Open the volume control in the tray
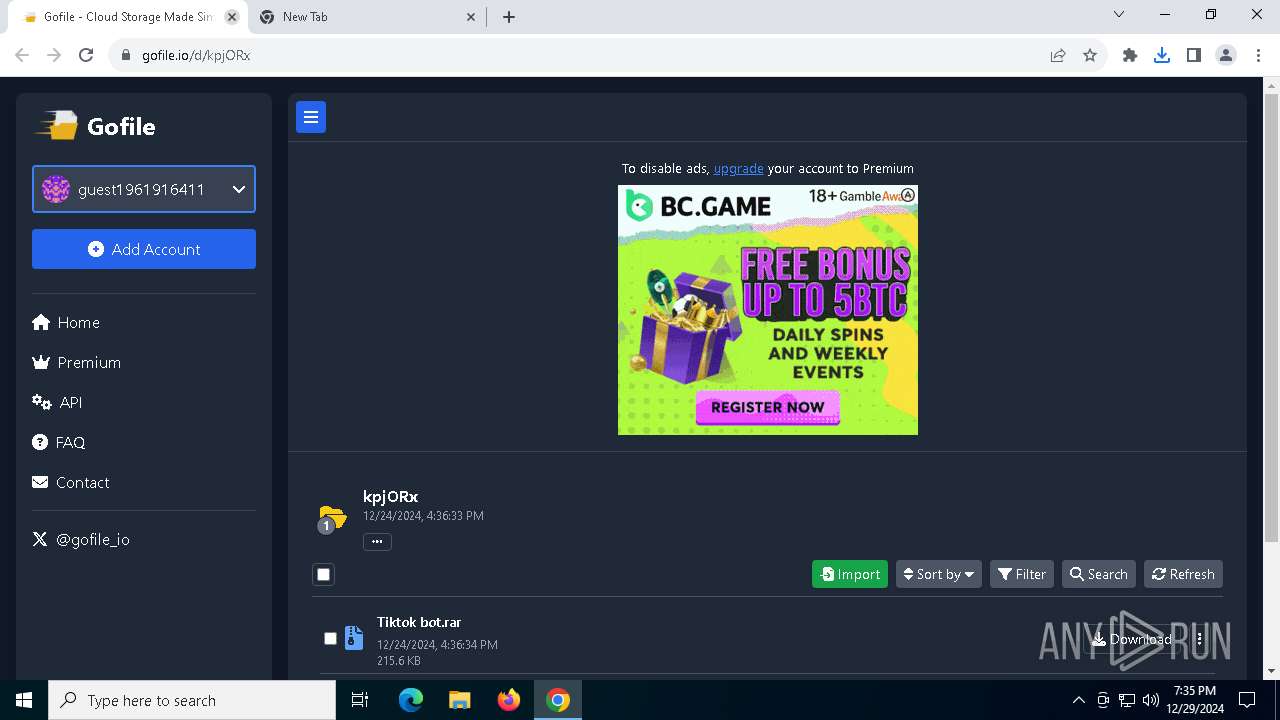 coord(1150,700)
